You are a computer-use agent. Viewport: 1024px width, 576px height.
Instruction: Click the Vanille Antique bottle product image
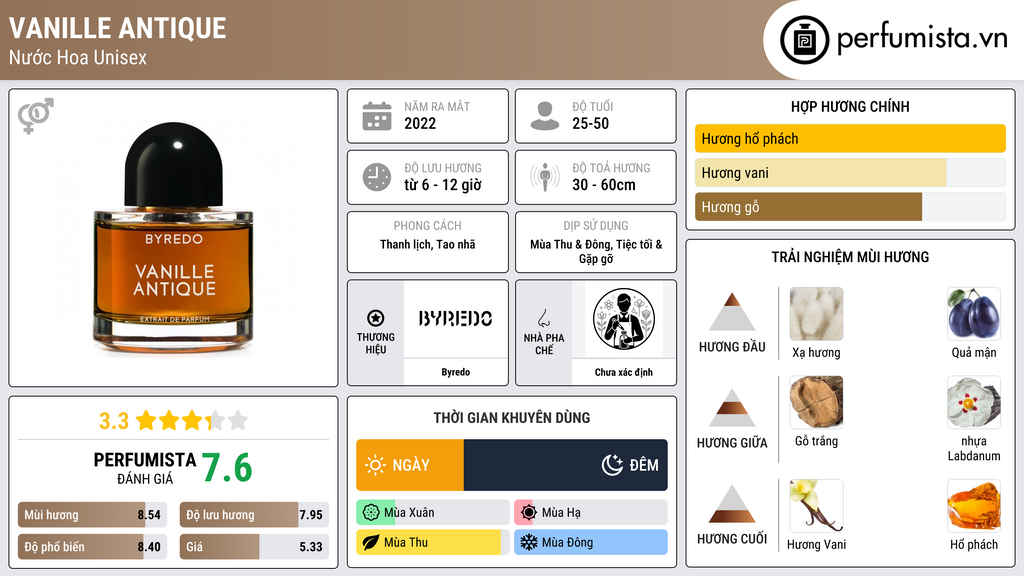pyautogui.click(x=173, y=236)
